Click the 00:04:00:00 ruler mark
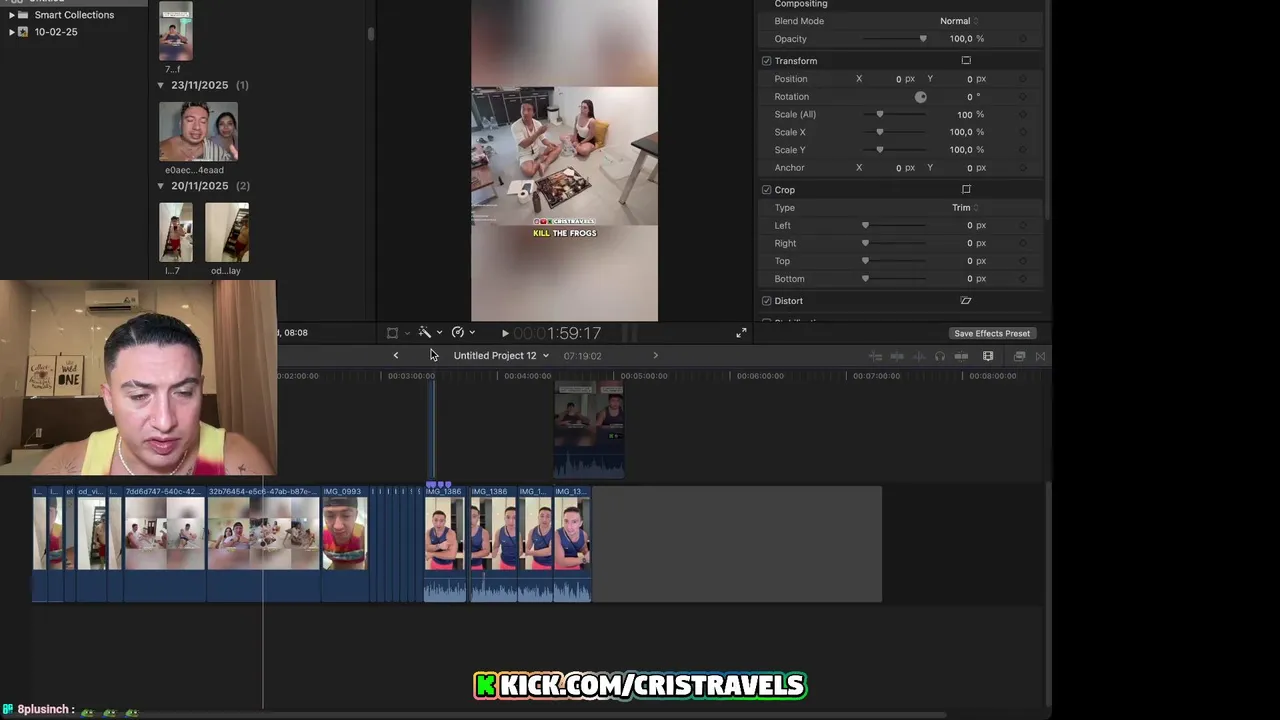Screen dimensions: 1280x720 527,376
